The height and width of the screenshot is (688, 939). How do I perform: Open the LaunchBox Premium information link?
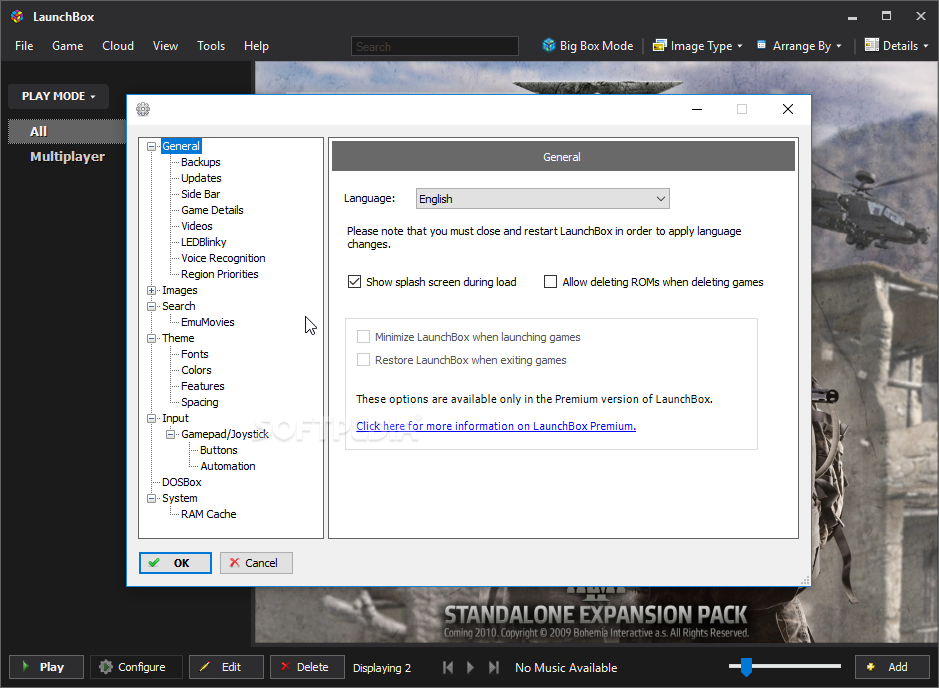[x=496, y=426]
